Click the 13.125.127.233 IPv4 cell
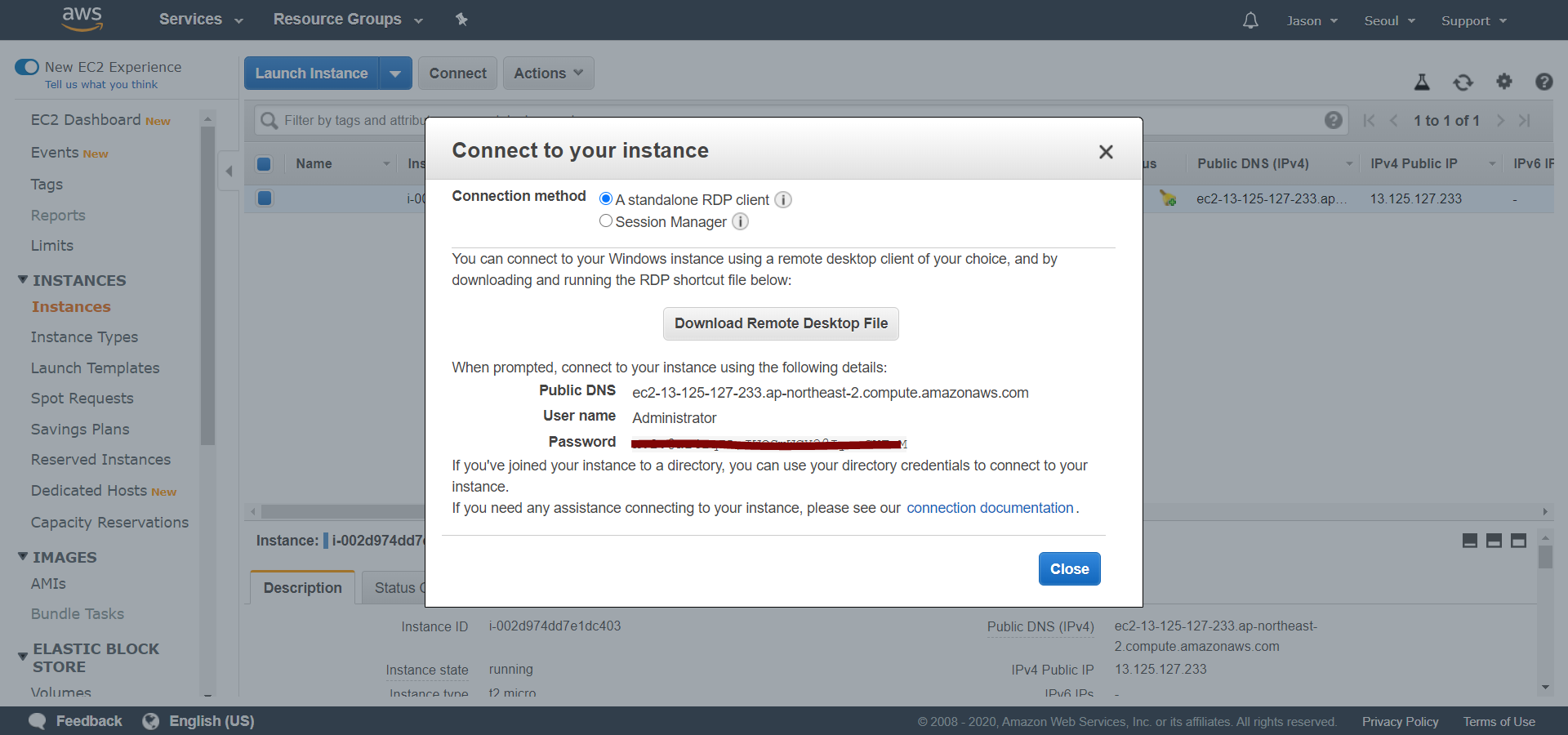The width and height of the screenshot is (1568, 735). point(1415,198)
